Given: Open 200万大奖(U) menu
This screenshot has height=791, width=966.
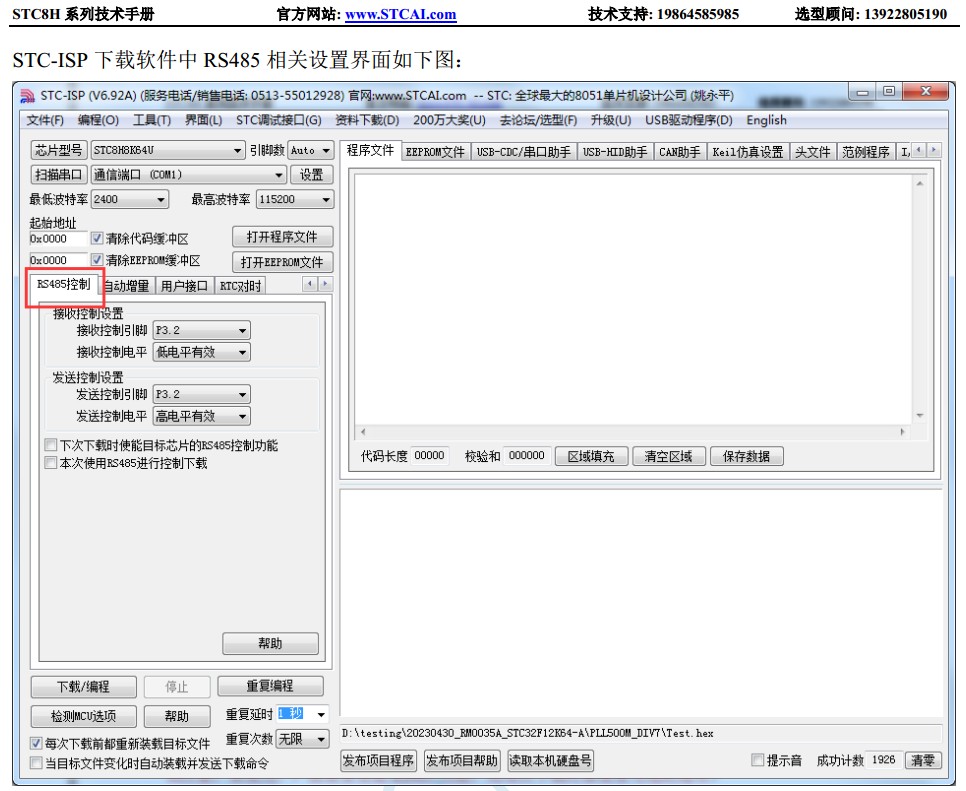Looking at the screenshot, I should click(449, 120).
